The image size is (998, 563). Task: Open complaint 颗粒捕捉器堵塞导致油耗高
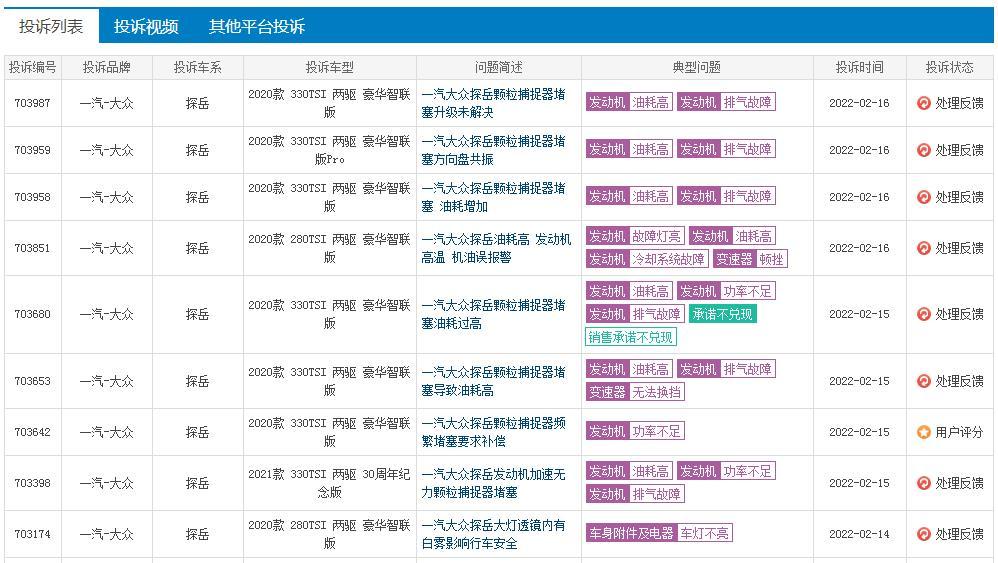[493, 381]
